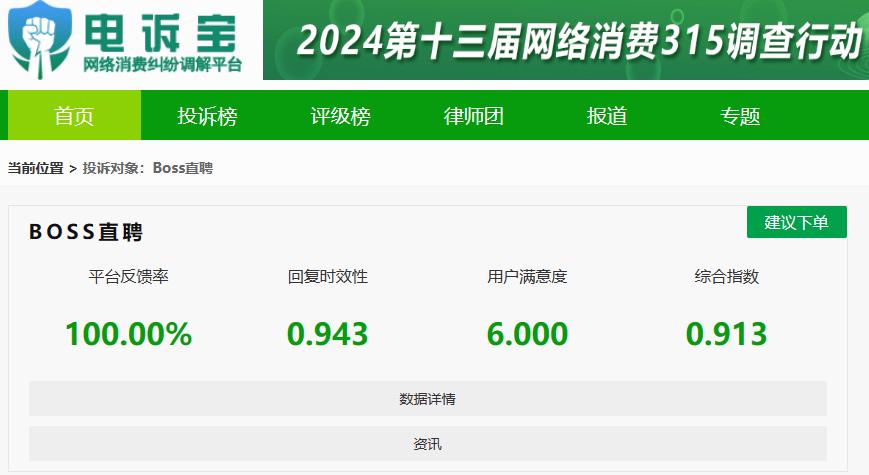Viewport: 869px width, 475px height.
Task: Click the 当前位置 breadcrumb label
Action: coord(35,168)
